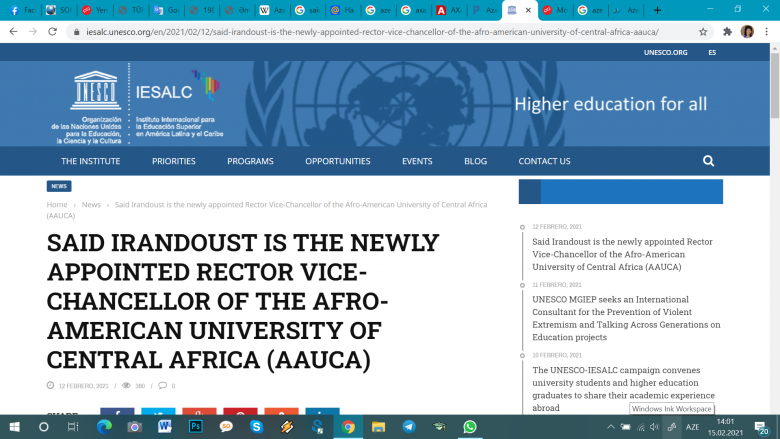The width and height of the screenshot is (780, 439).
Task: Open Skype from the taskbar
Action: click(256, 427)
